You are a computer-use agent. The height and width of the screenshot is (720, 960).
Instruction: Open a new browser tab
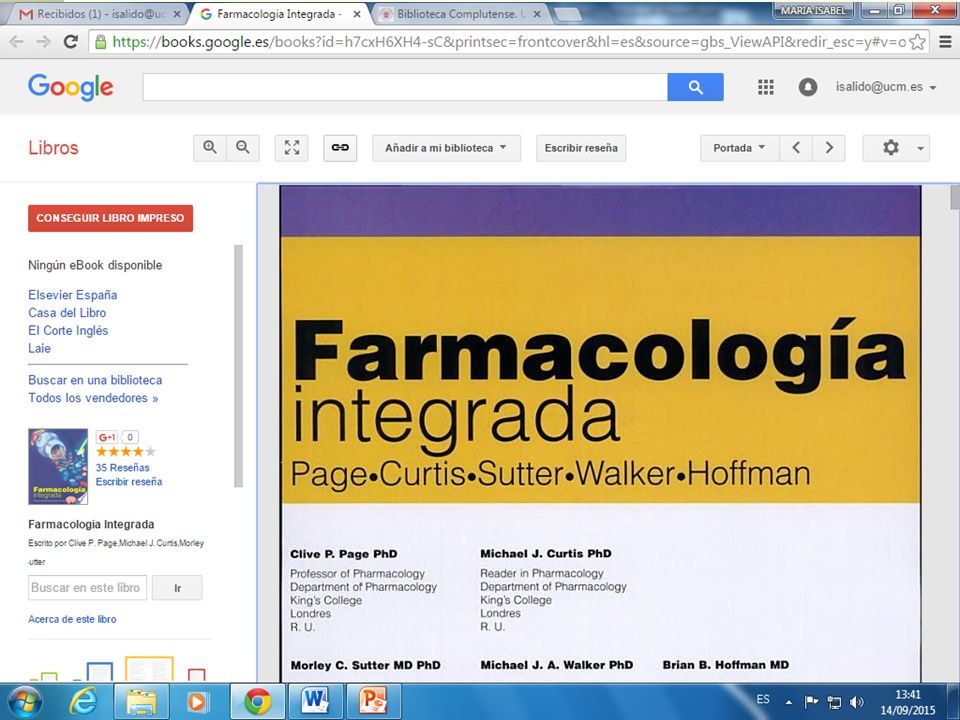pyautogui.click(x=567, y=15)
